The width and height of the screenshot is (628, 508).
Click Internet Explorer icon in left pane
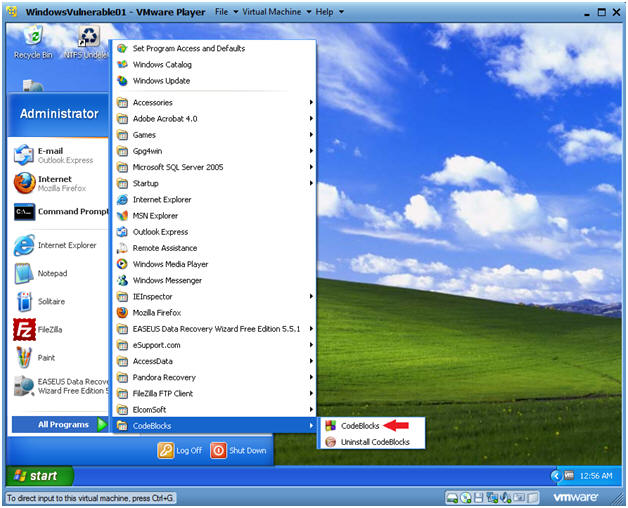tap(24, 245)
